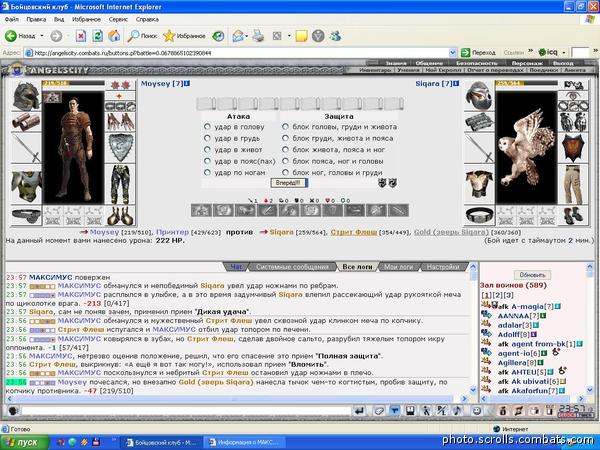Open the "Избранное" menu in menu bar
The height and width of the screenshot is (450, 600).
[x=86, y=19]
